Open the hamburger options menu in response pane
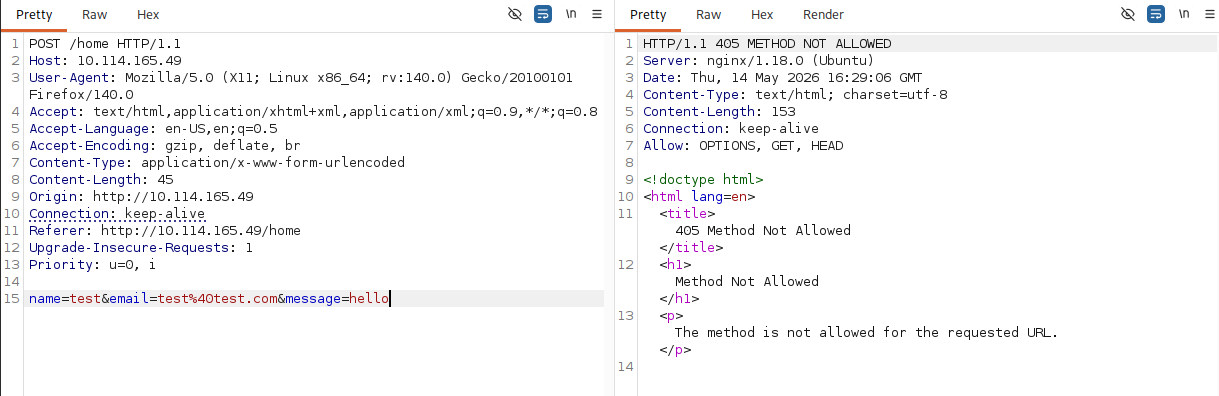The width and height of the screenshot is (1219, 396). tap(1209, 14)
